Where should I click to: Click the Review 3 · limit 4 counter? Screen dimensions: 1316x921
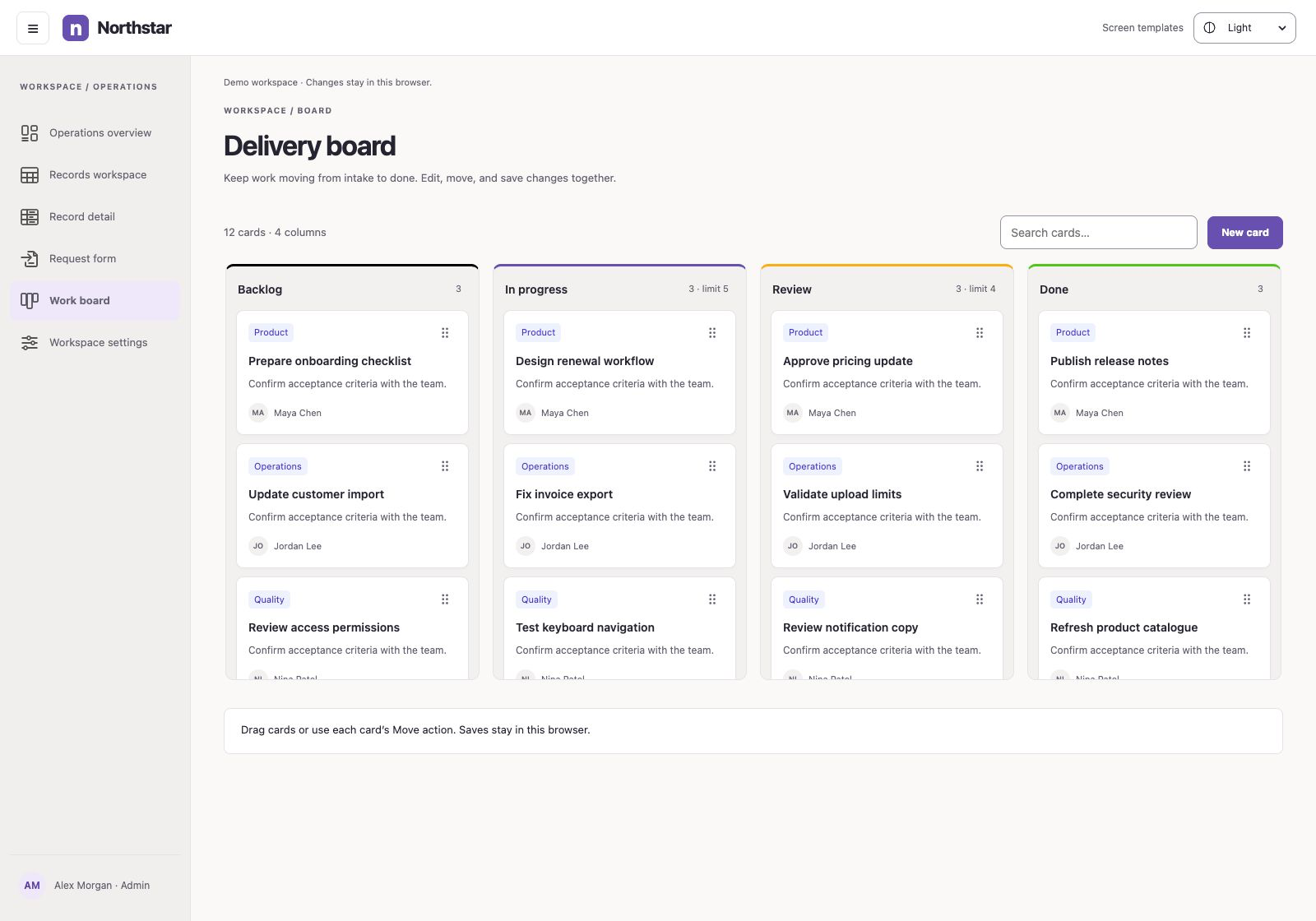[975, 289]
